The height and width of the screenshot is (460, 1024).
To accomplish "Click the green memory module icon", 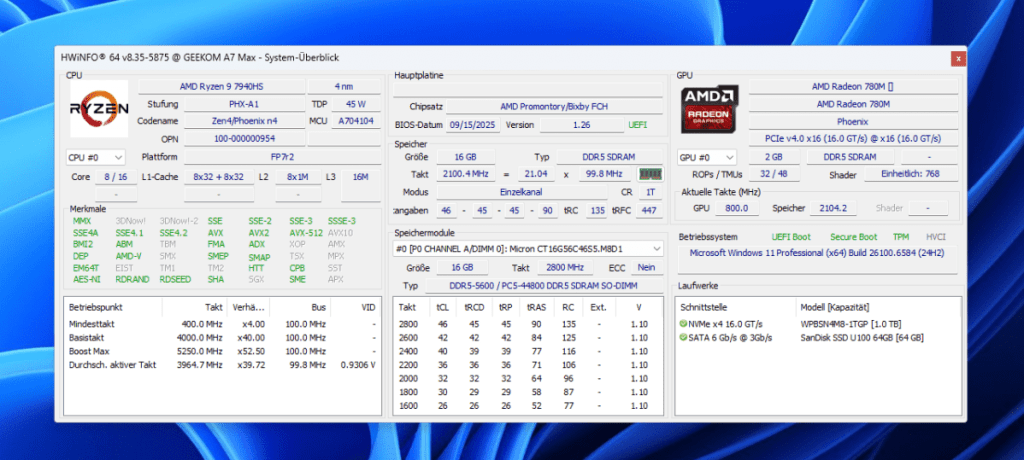I will pyautogui.click(x=651, y=174).
